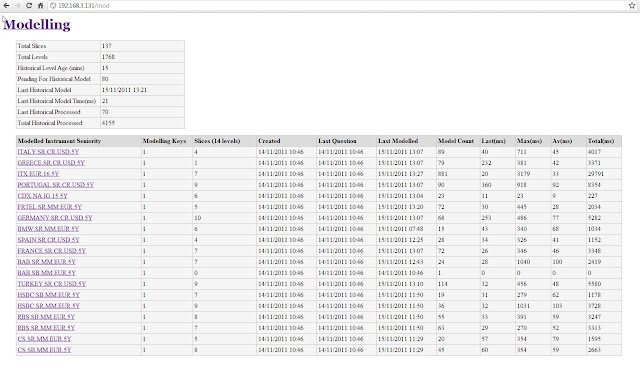Bookmark this page with the star icon

(x=632, y=6)
